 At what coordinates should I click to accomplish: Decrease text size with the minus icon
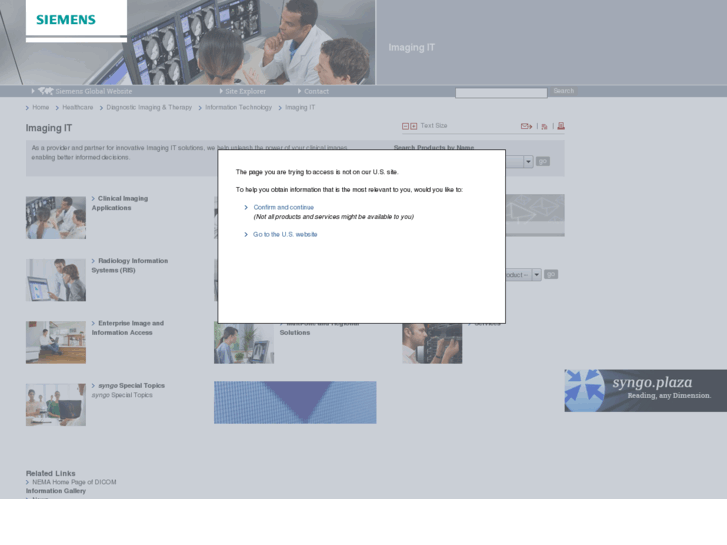(405, 126)
